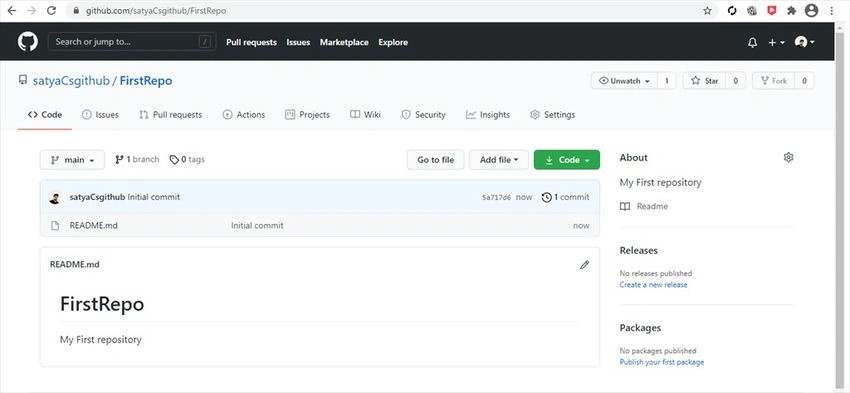Viewport: 850px width, 393px height.
Task: Expand the Add file dropdown
Action: pos(499,160)
